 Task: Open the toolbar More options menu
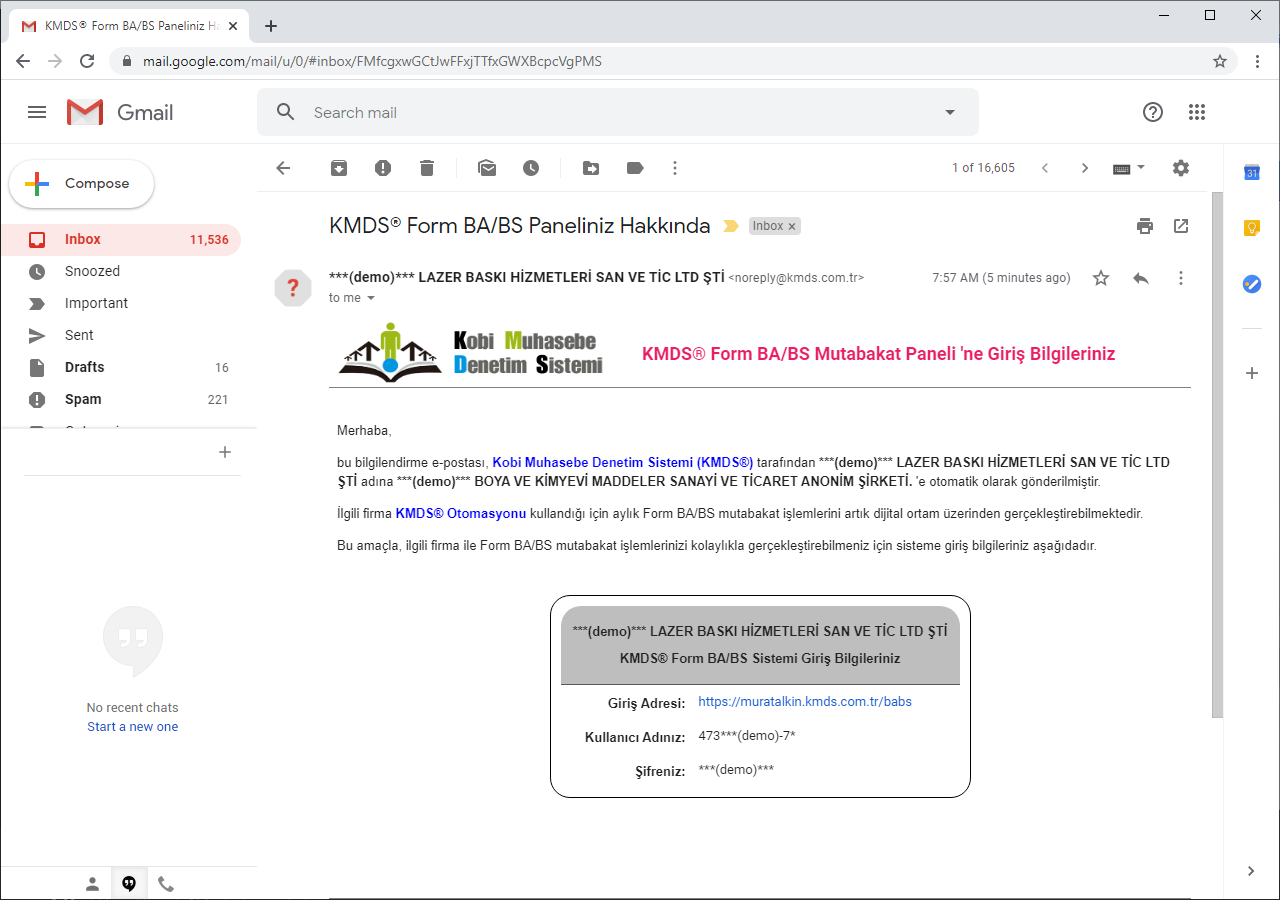tap(675, 168)
